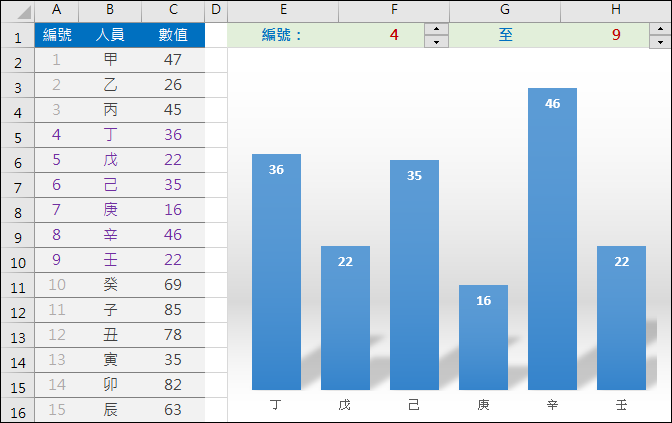Increase the end number spinner up arrow
Screen dimensions: 672x423
click(660, 29)
